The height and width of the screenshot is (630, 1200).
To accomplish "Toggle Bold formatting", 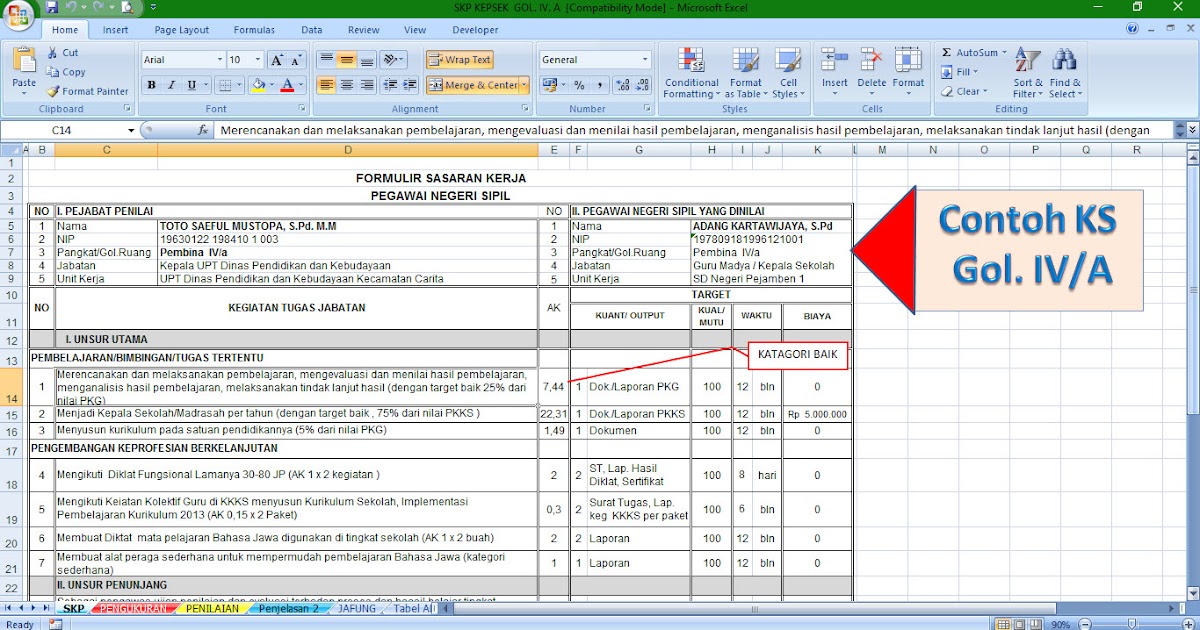I will click(x=152, y=85).
